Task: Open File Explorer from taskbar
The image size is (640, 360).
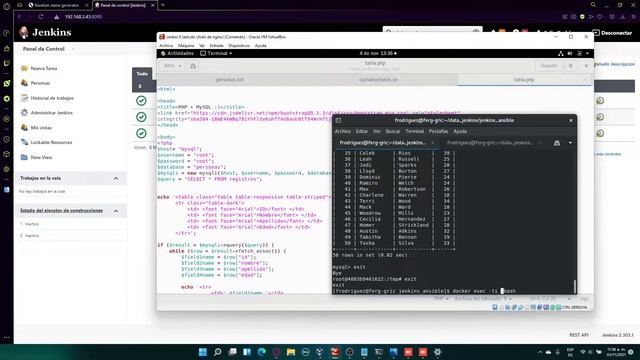Action: pos(291,352)
